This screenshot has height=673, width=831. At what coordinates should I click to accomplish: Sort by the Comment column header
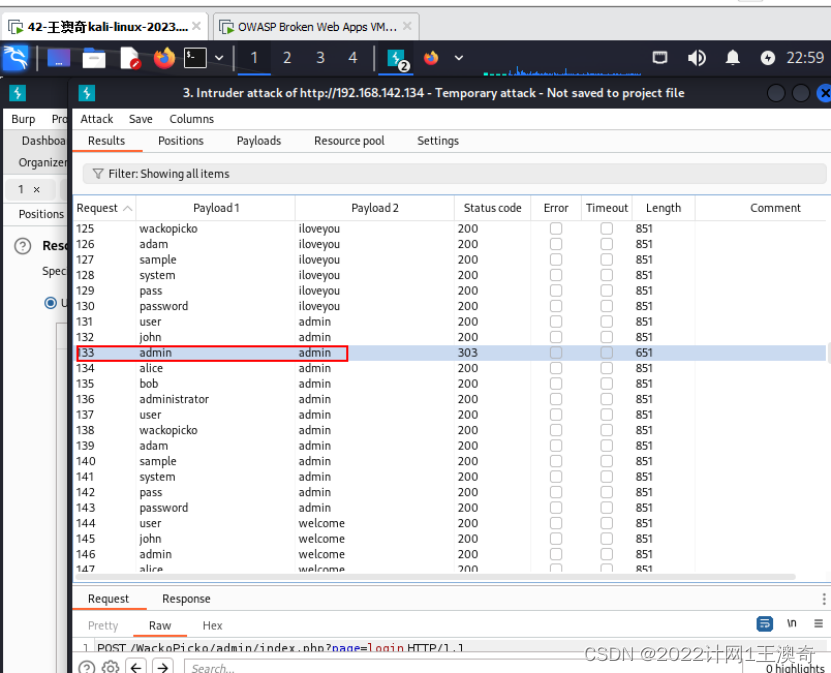tap(775, 208)
